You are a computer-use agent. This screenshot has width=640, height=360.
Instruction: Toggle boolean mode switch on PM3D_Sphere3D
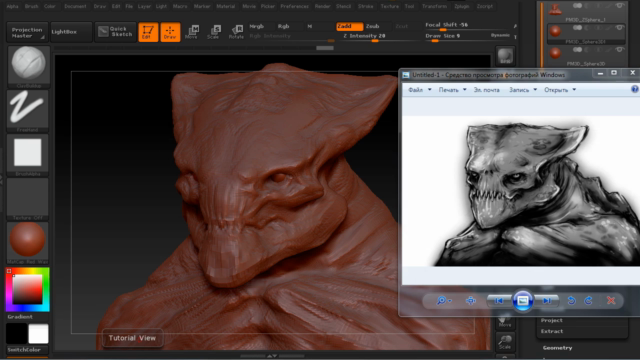coord(577,49)
